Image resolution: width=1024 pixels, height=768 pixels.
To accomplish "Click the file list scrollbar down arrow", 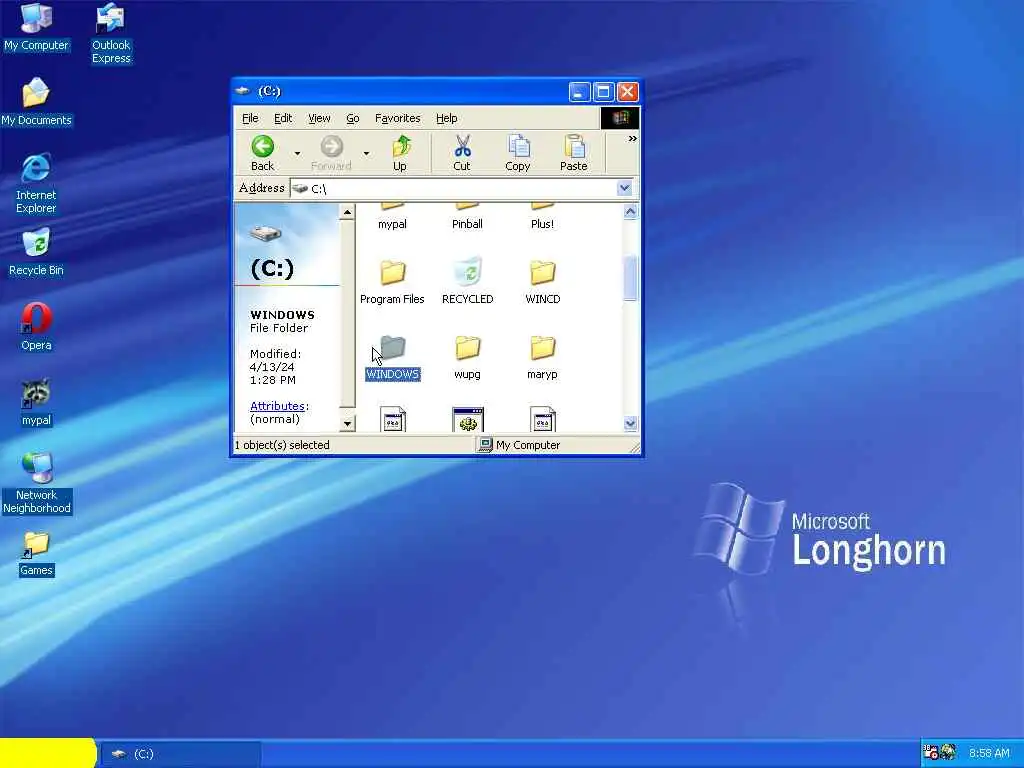I will click(x=630, y=423).
